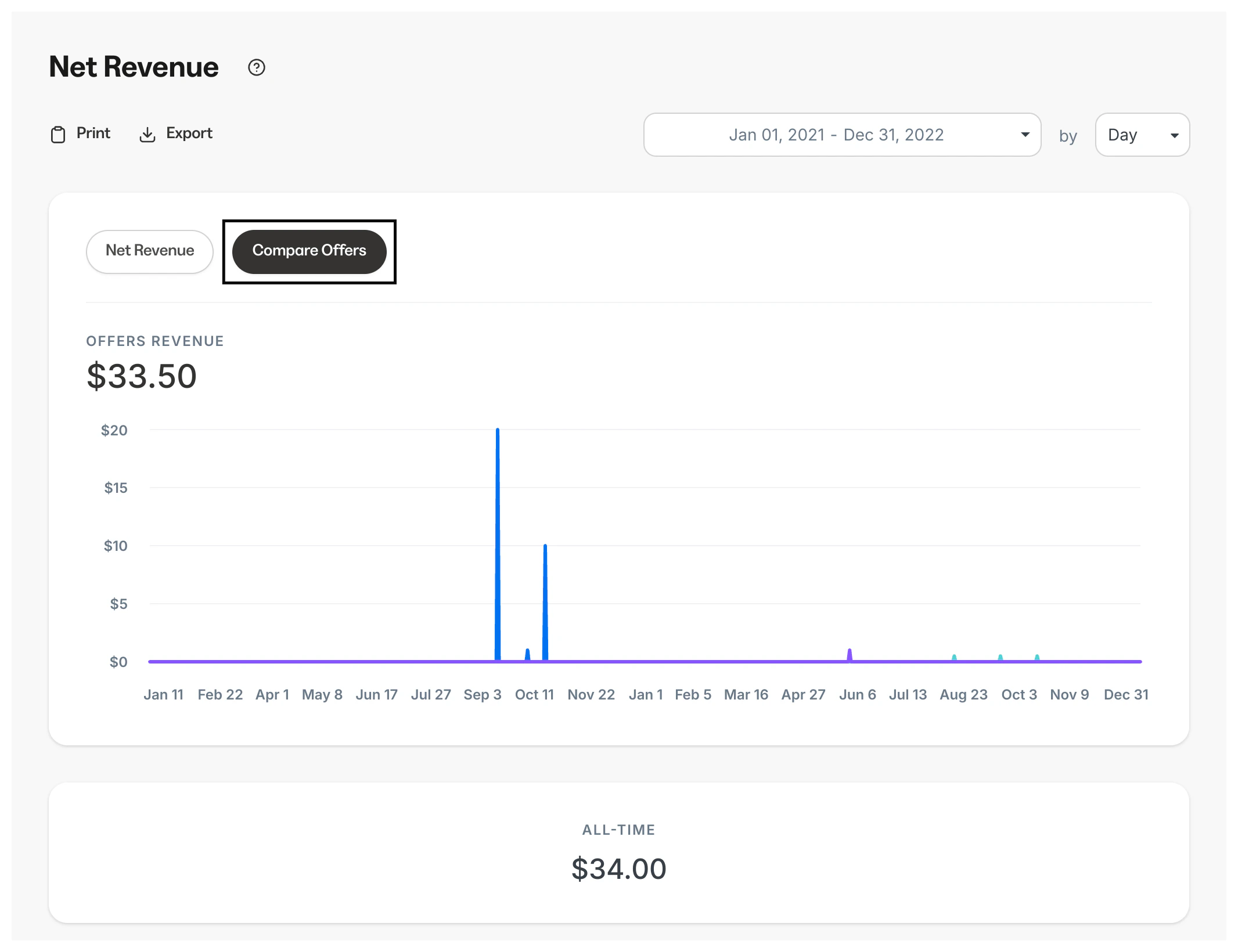Click the question mark next to Net Revenue heading
The width and height of the screenshot is (1238, 952).
click(257, 68)
